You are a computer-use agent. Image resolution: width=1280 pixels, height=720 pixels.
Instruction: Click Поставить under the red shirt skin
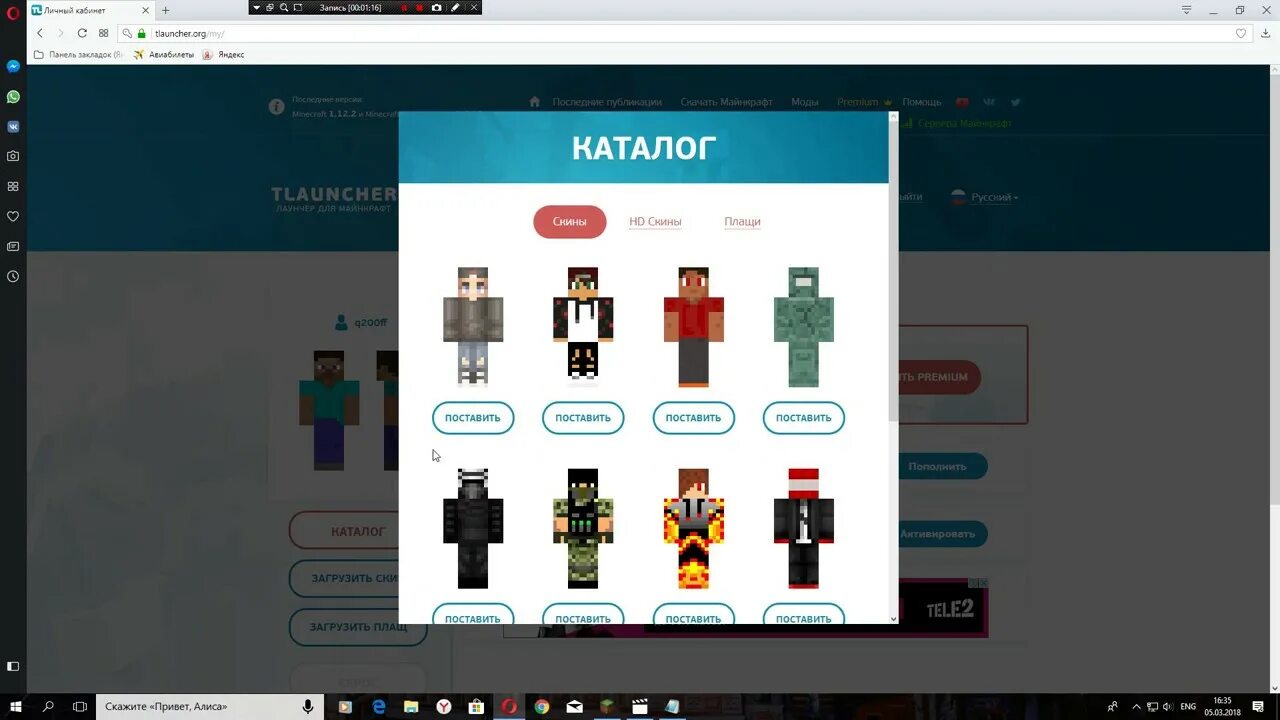[x=693, y=418]
